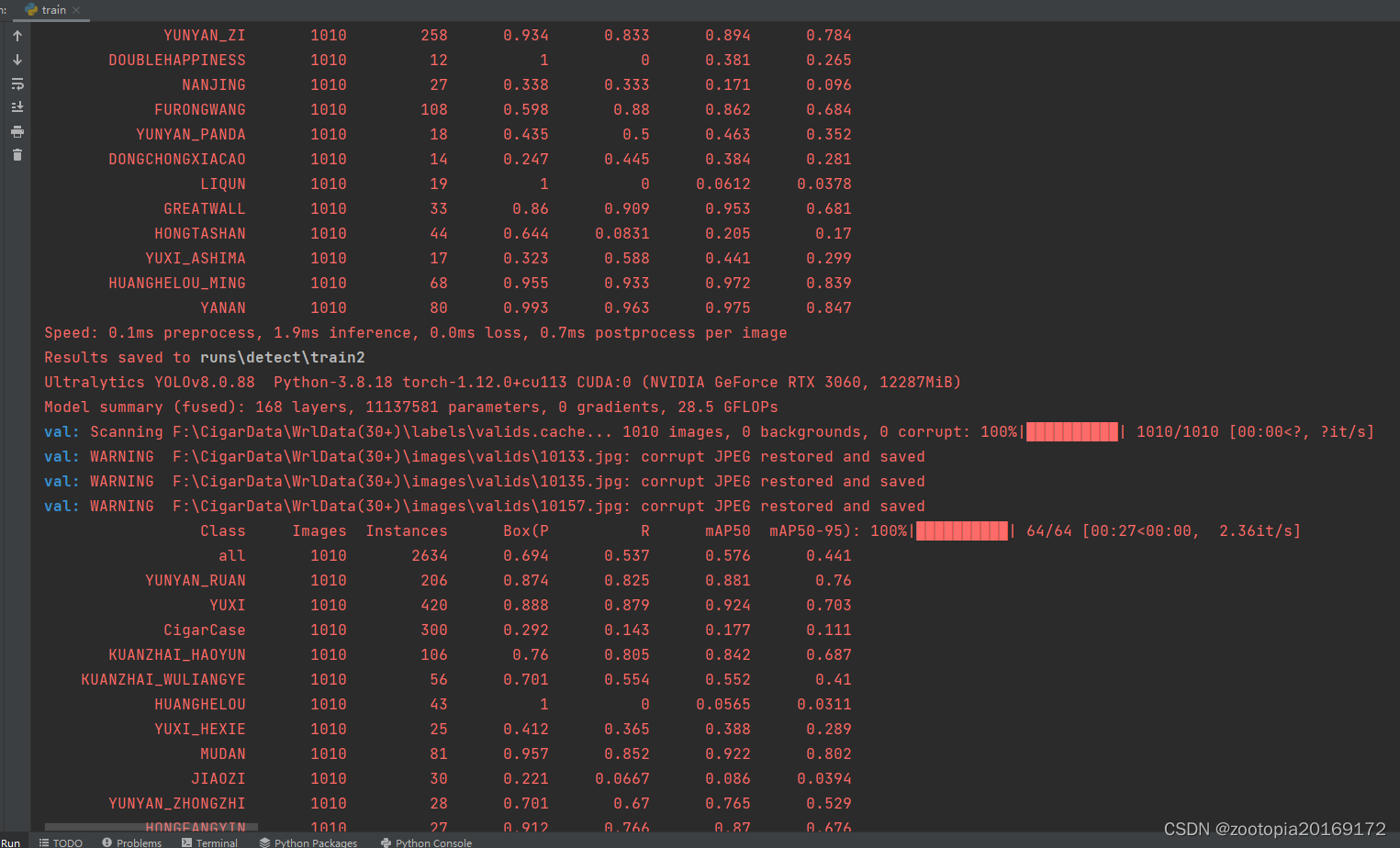Toggle soft-wrap for the console output
Image resolution: width=1400 pixels, height=848 pixels.
click(x=17, y=84)
